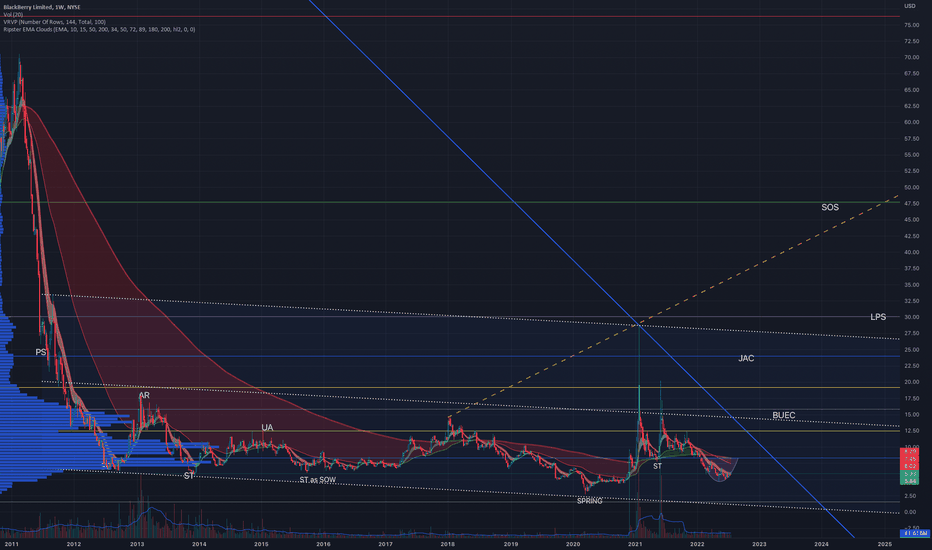Click the 2025 year label
The image size is (932, 550).
(x=884, y=544)
